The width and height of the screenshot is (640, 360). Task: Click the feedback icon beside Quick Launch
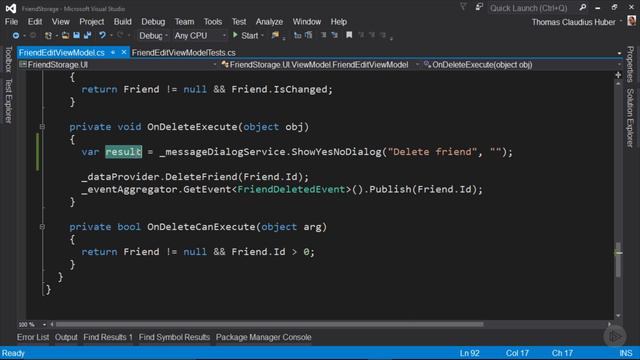(x=479, y=7)
